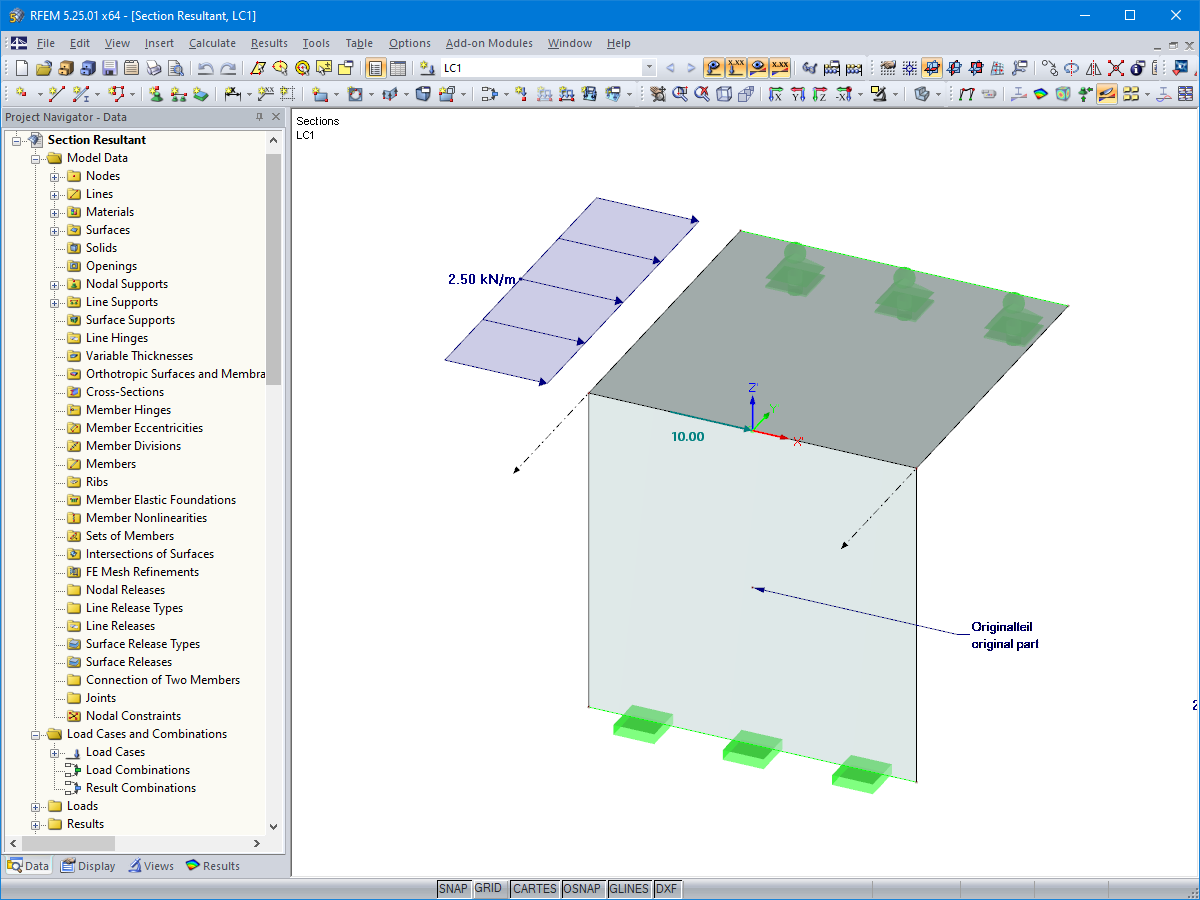
Task: Expand the Load Cases tree node
Action: pyautogui.click(x=55, y=752)
